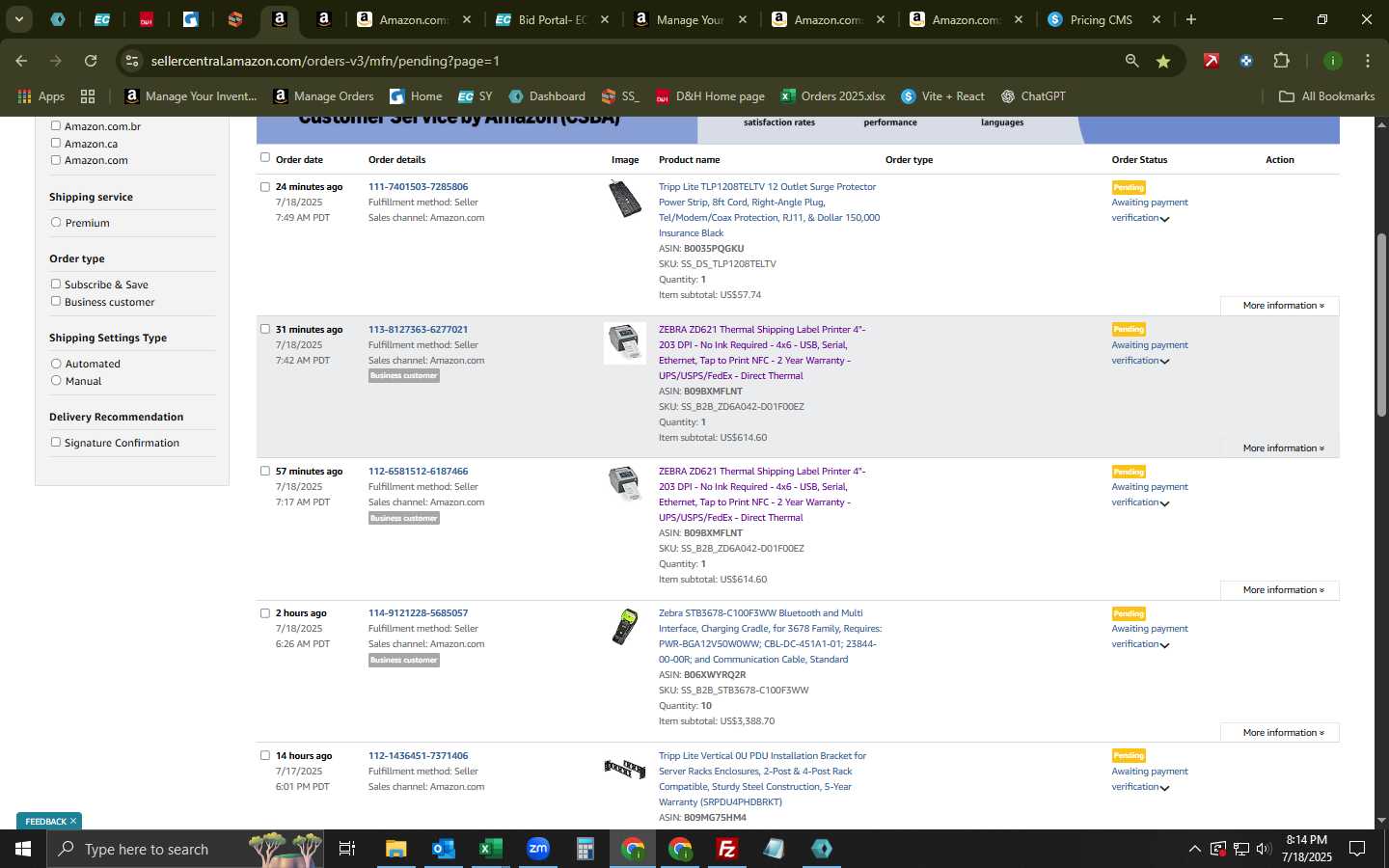The height and width of the screenshot is (868, 1389).
Task: Check the select-all orders header checkbox
Action: coord(265,157)
